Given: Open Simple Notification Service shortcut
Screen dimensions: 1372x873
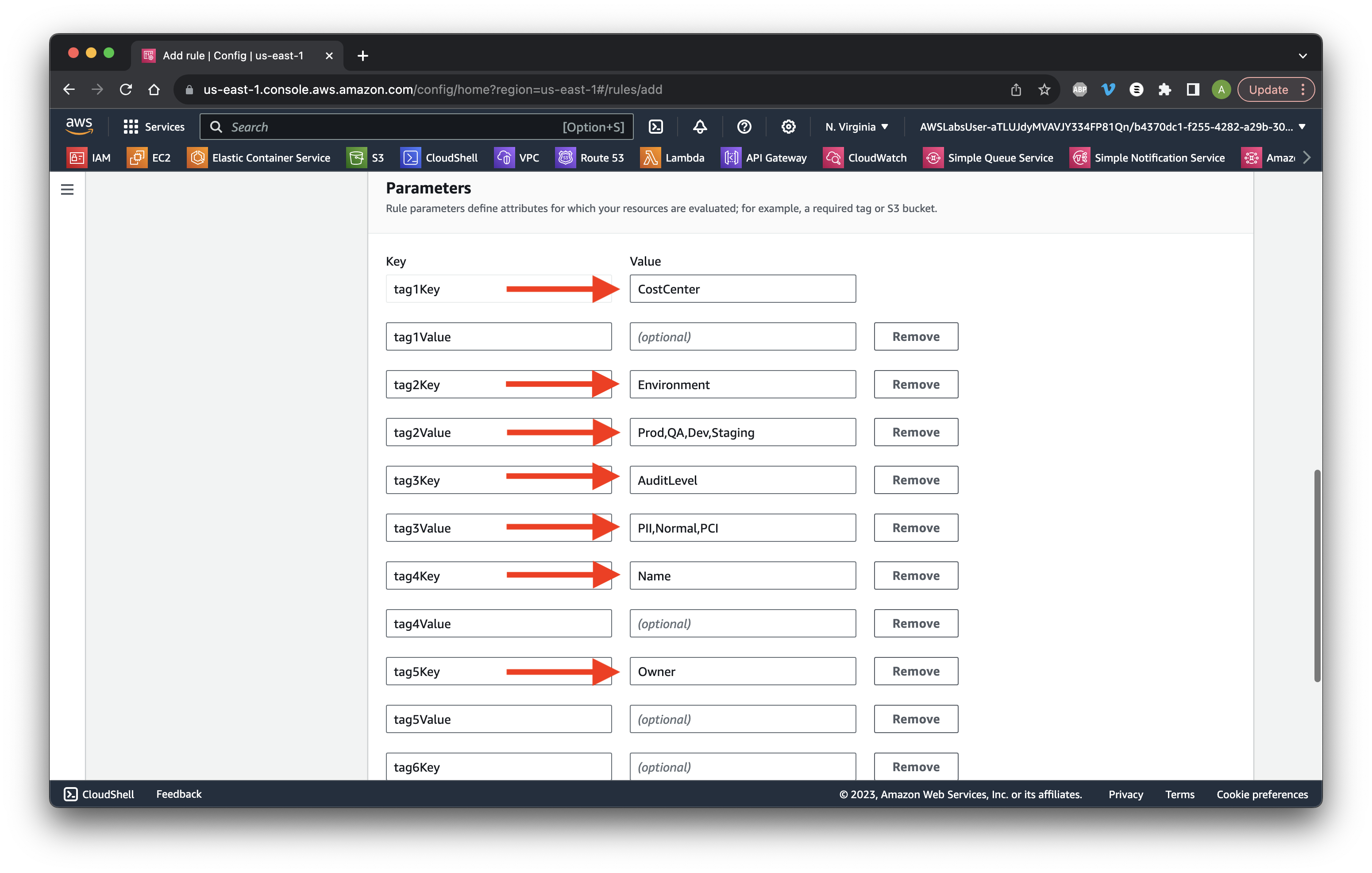Looking at the screenshot, I should (x=1148, y=158).
